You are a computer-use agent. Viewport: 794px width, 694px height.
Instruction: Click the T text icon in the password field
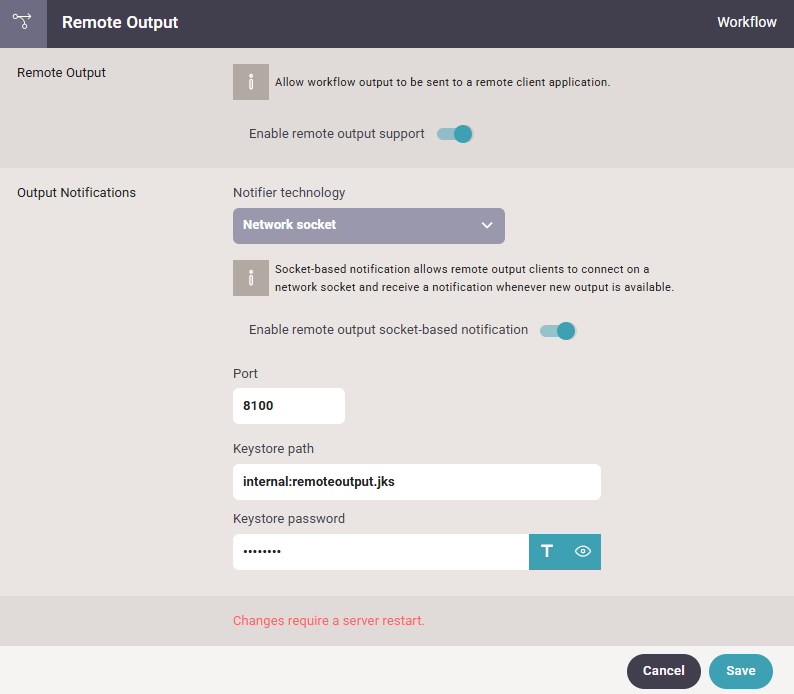pyautogui.click(x=547, y=551)
